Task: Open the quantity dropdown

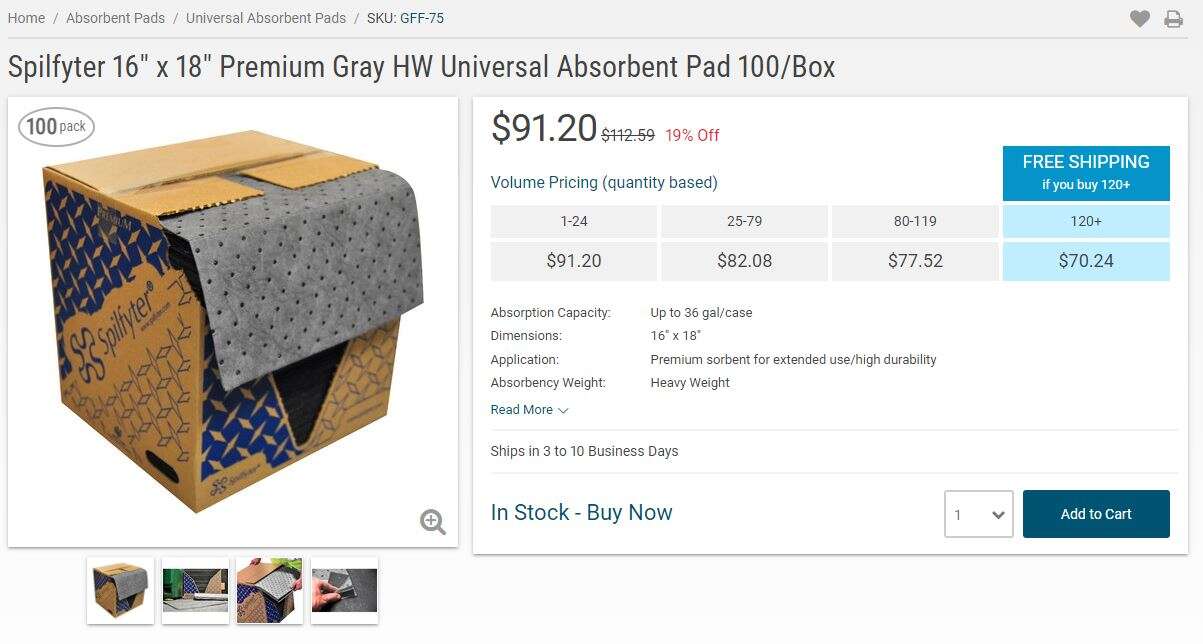Action: click(x=979, y=514)
